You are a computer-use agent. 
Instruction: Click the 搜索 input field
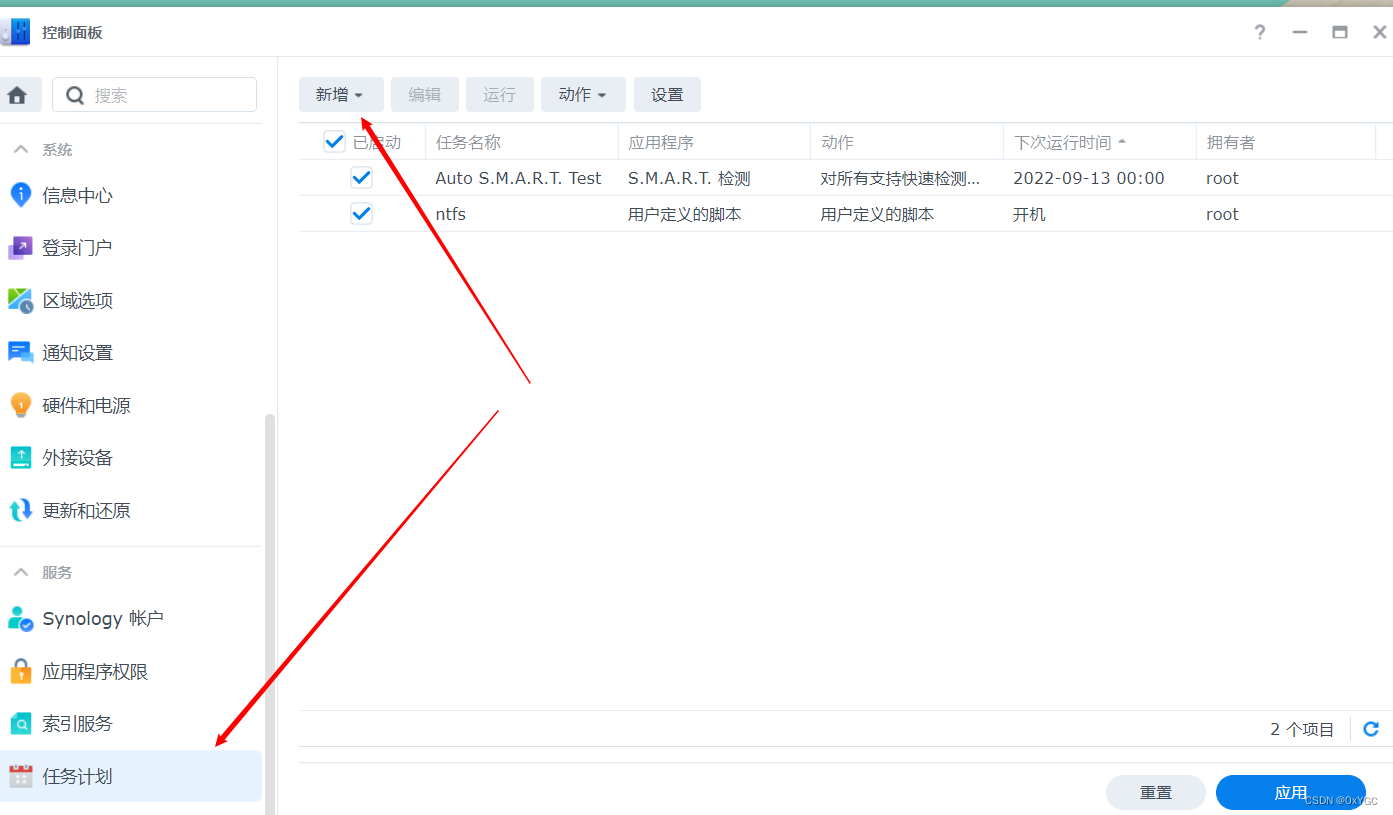tap(155, 94)
